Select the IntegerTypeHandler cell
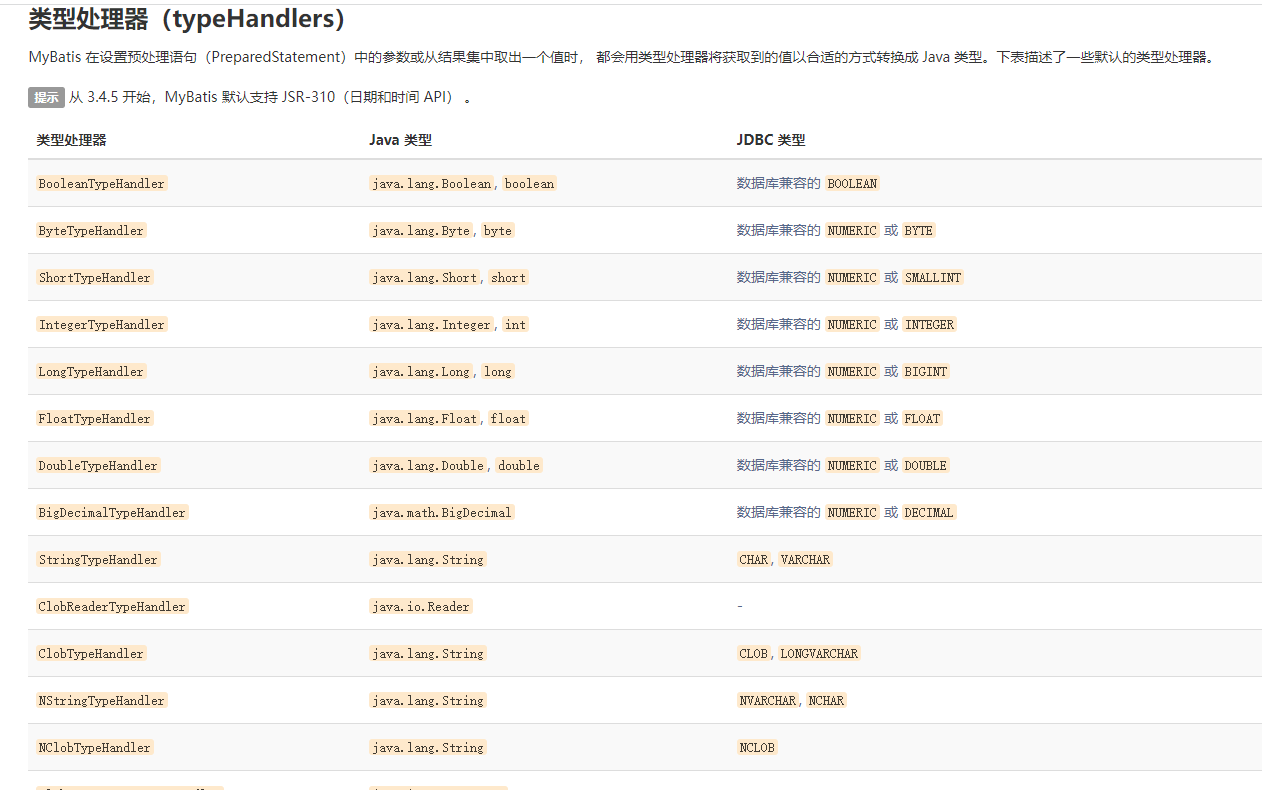Image resolution: width=1262 pixels, height=790 pixels. tap(102, 324)
